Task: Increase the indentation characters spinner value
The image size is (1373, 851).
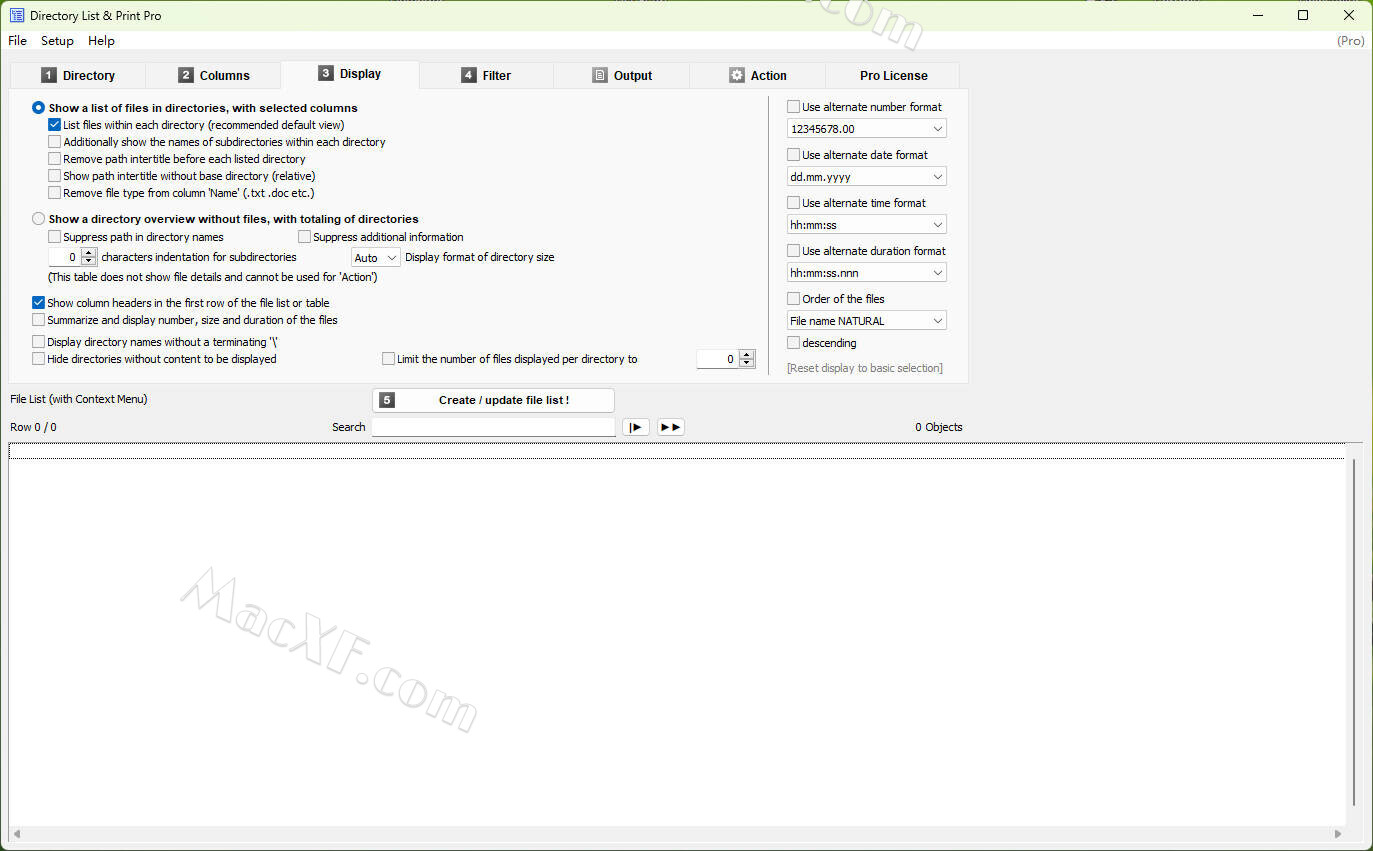Action: pos(89,253)
